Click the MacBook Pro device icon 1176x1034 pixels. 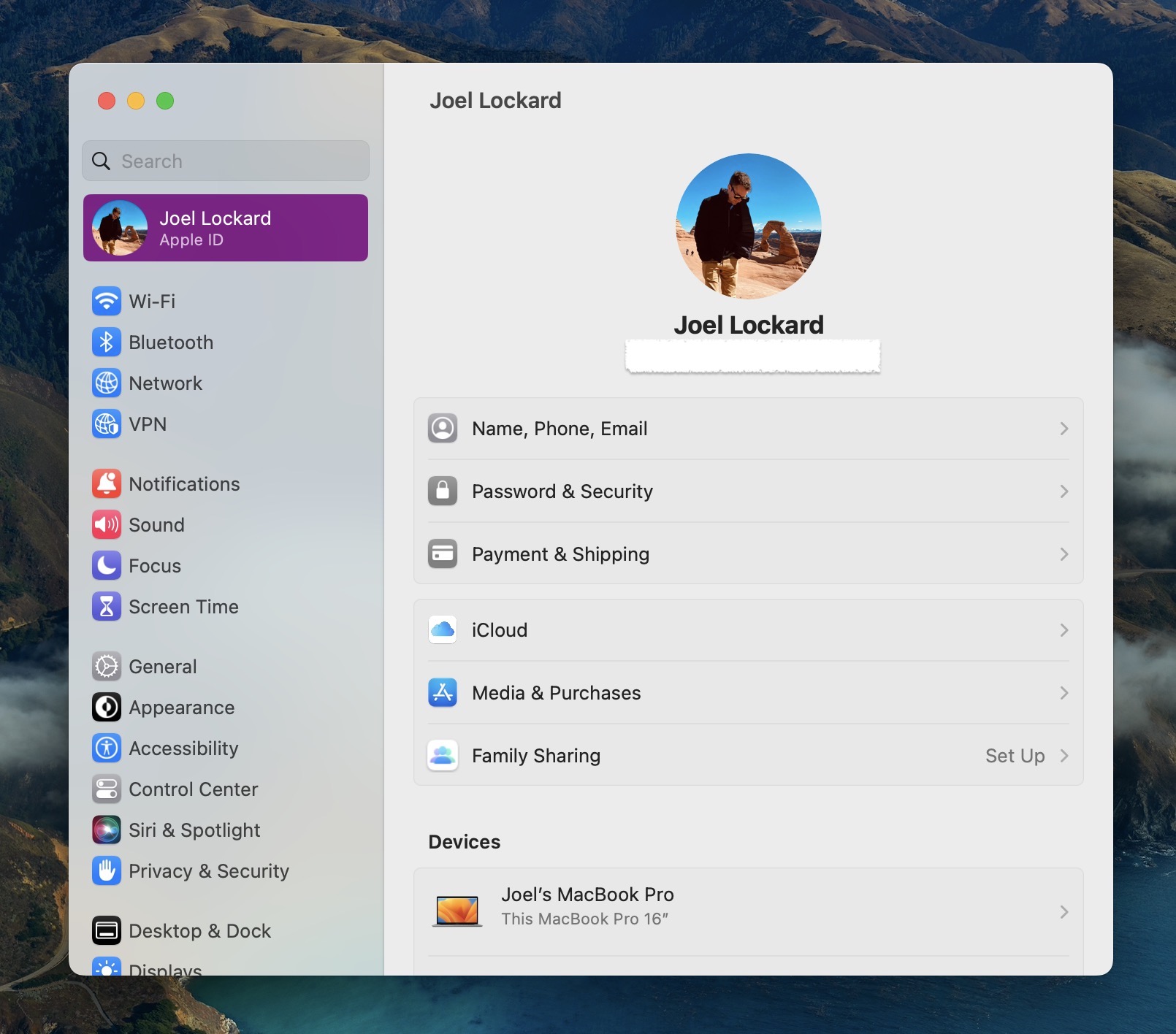pyautogui.click(x=457, y=911)
